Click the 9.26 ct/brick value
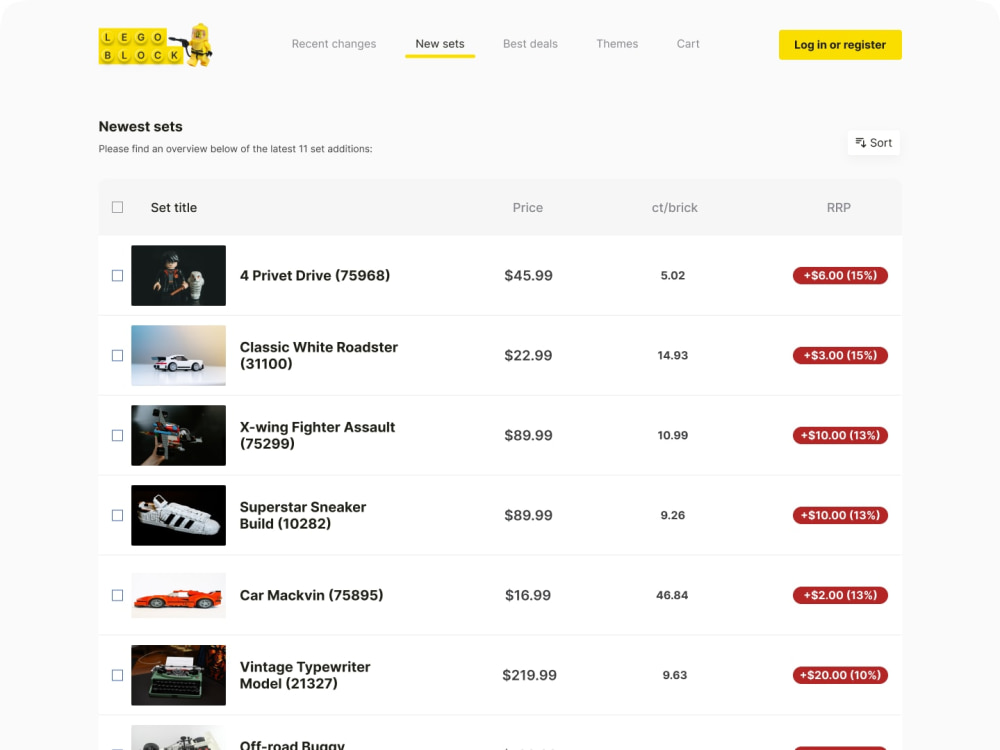The width and height of the screenshot is (1000, 750). coord(673,515)
